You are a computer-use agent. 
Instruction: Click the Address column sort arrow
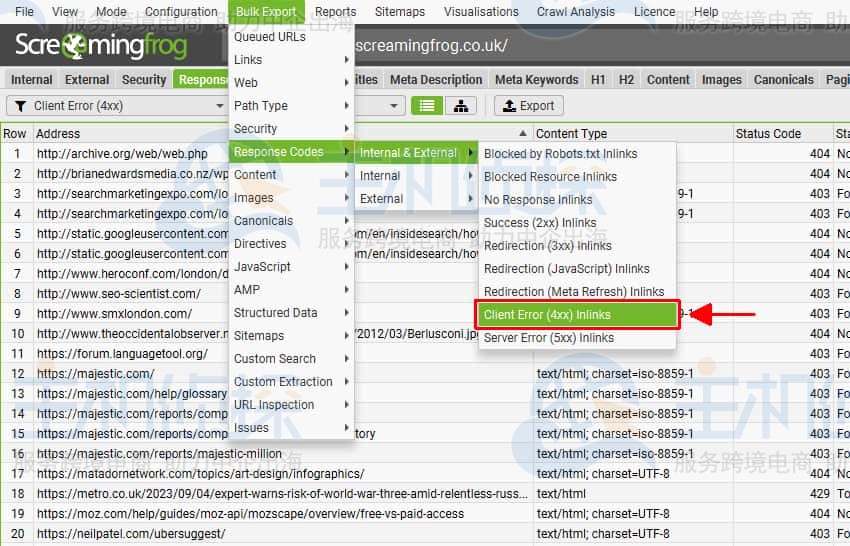click(523, 134)
